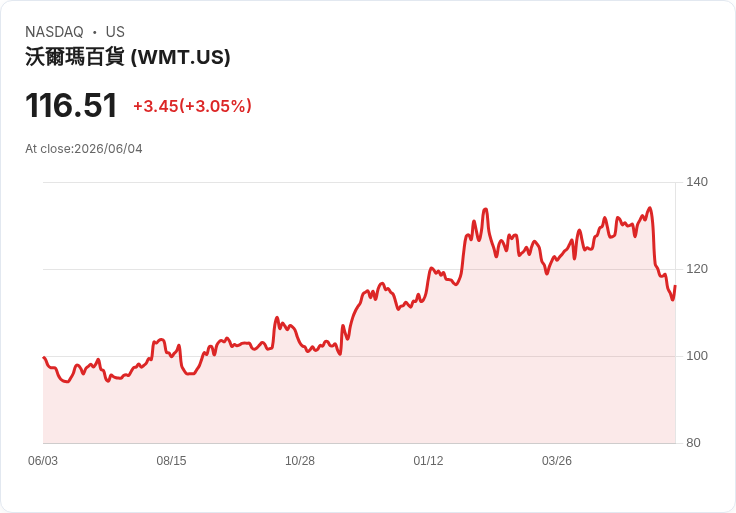Click the 06/03 date axis label

[x=43, y=461]
